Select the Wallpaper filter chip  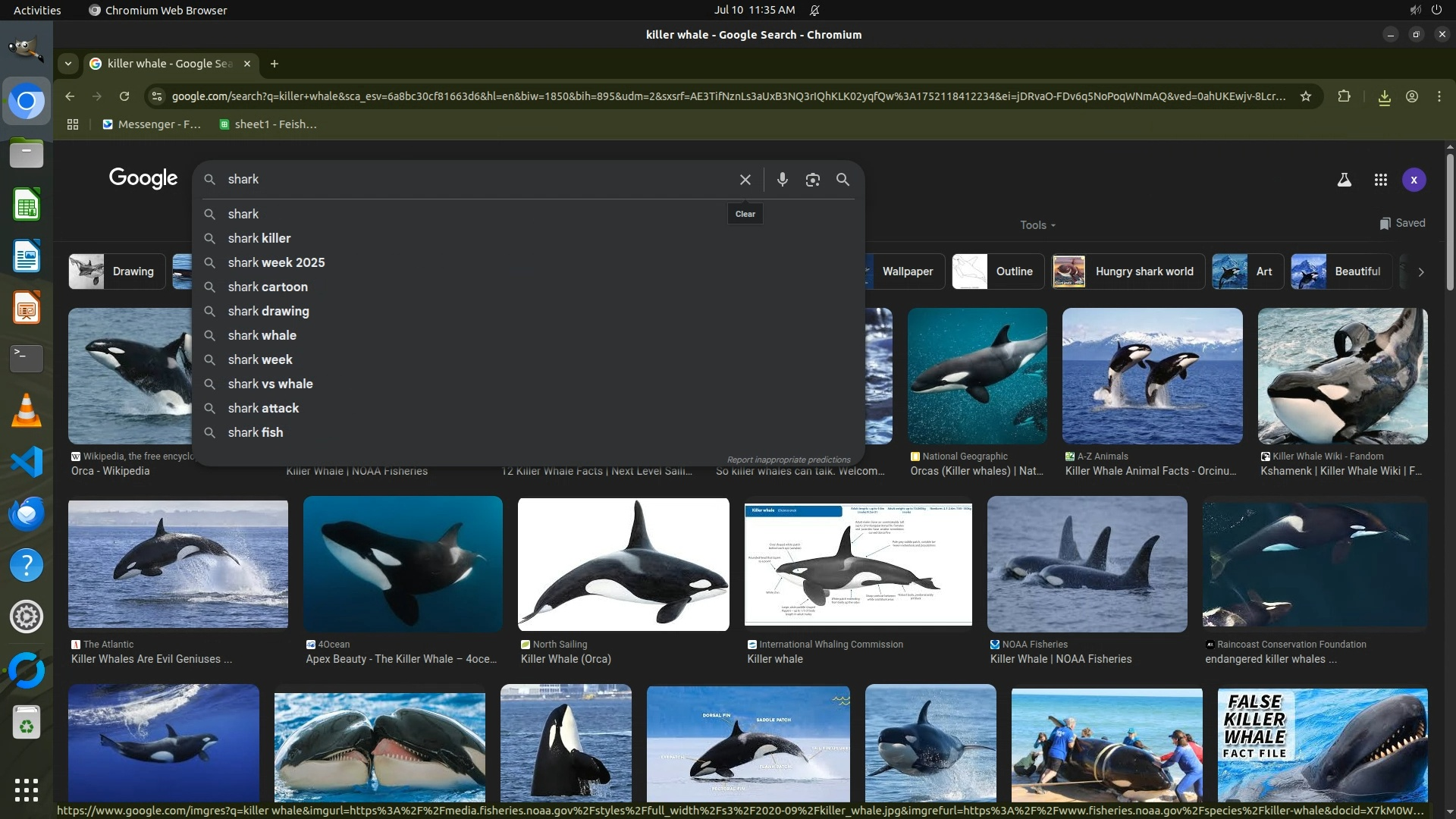(x=907, y=271)
